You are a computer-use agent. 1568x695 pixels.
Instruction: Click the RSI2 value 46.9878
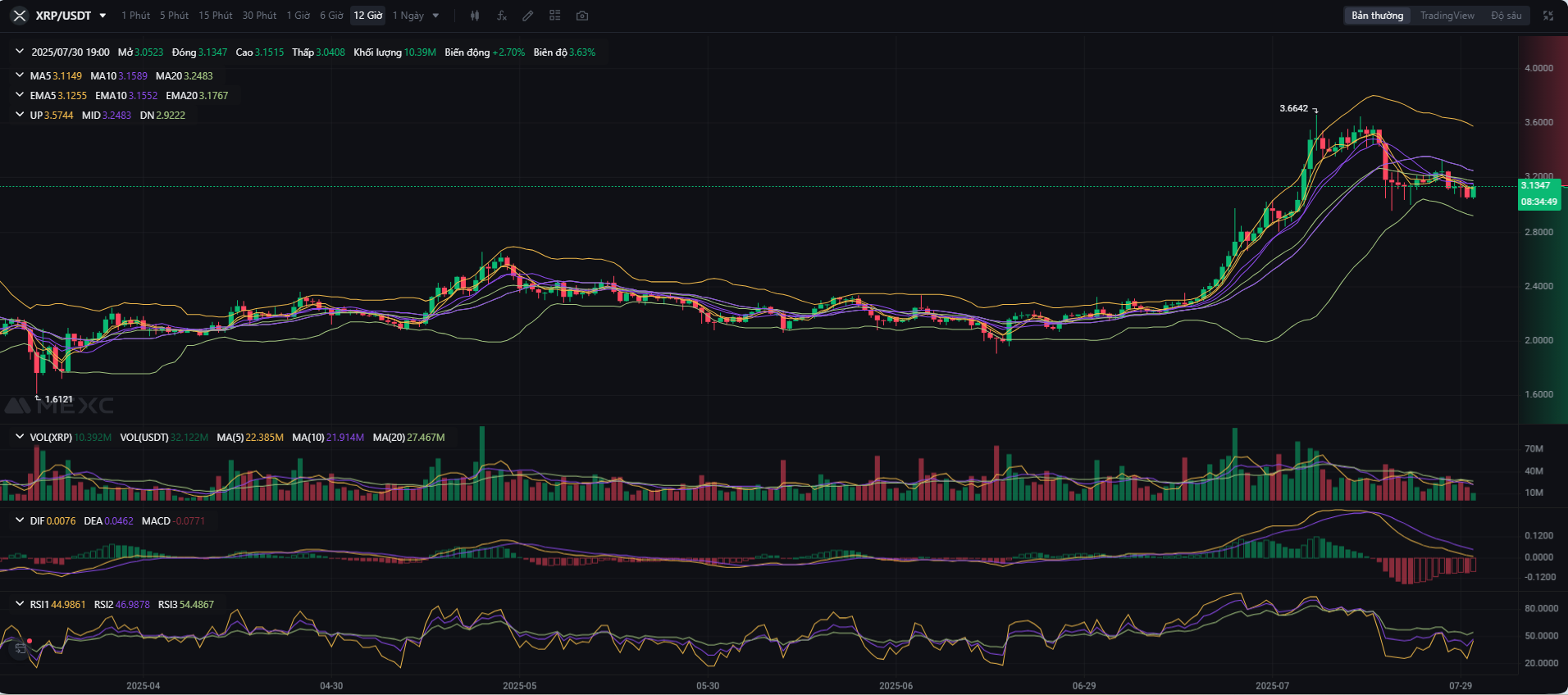[x=133, y=605]
